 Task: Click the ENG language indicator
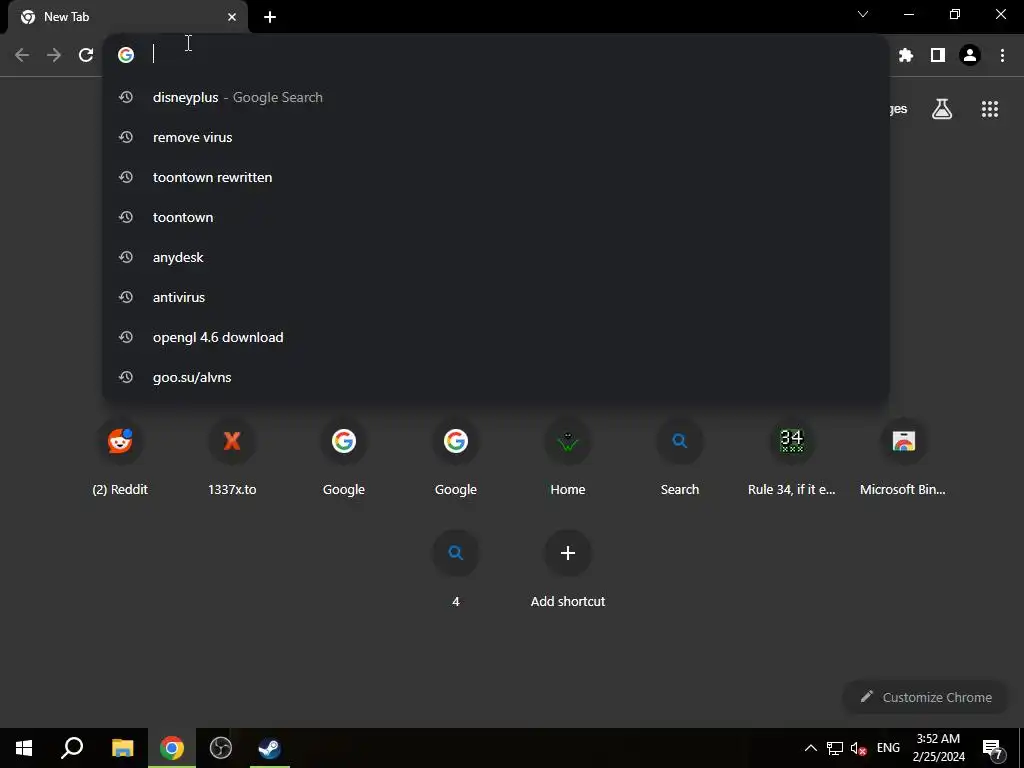click(x=888, y=748)
